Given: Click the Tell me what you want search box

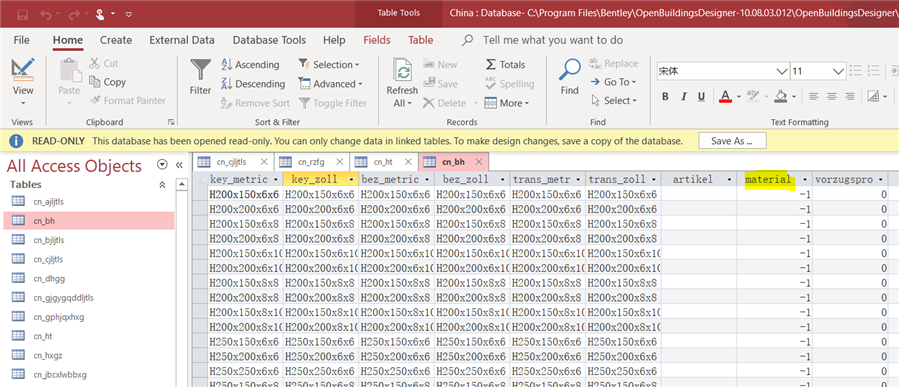Looking at the screenshot, I should click(553, 40).
